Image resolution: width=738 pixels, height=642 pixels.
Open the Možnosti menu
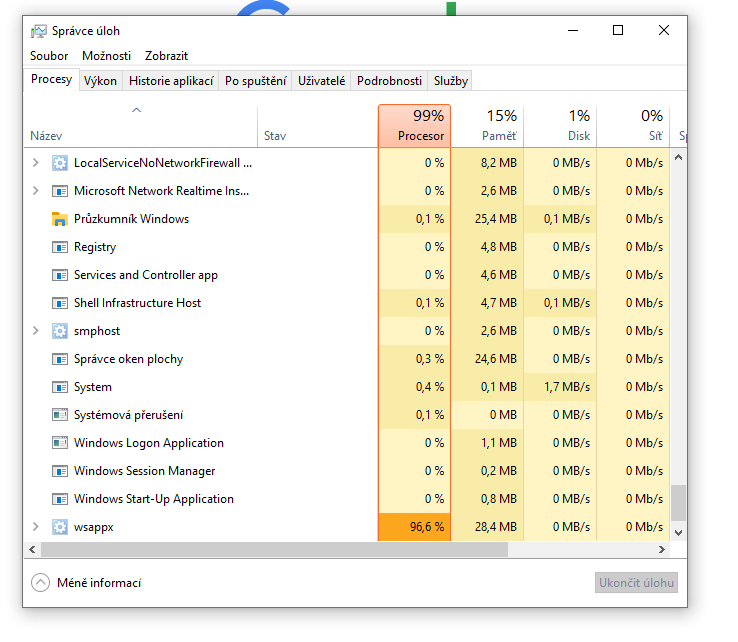pyautogui.click(x=106, y=56)
